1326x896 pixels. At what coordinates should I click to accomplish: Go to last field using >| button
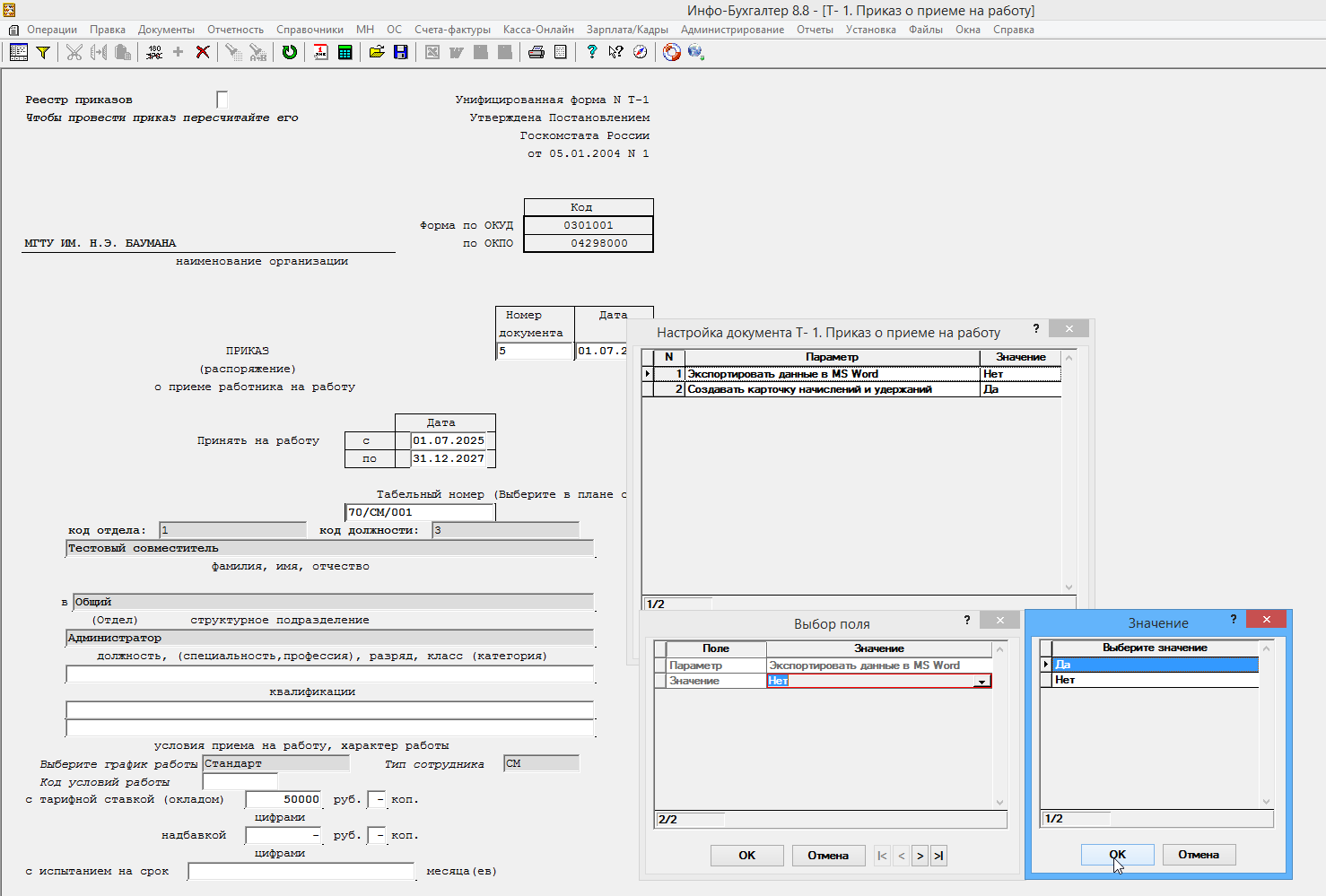[x=938, y=856]
